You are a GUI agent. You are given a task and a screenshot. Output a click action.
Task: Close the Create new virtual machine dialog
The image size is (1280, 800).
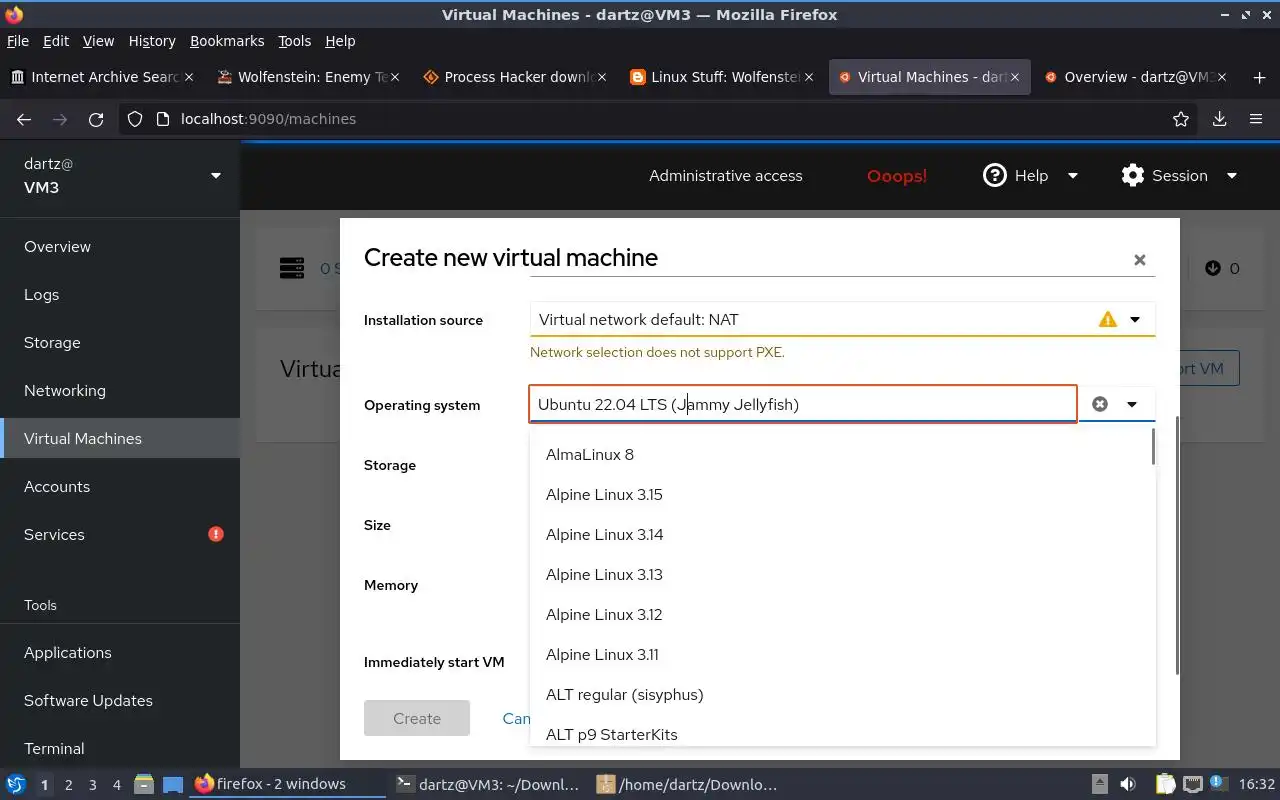[x=1139, y=260]
